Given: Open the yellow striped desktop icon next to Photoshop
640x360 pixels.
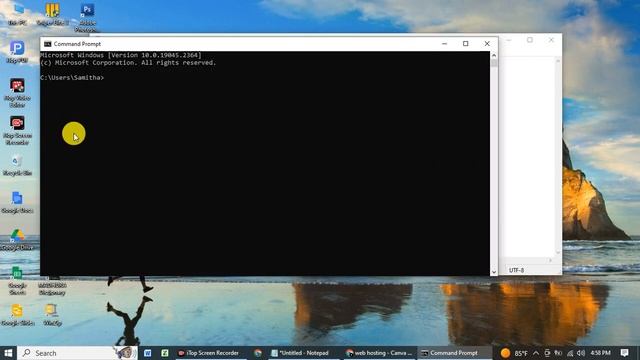Looking at the screenshot, I should point(52,13).
